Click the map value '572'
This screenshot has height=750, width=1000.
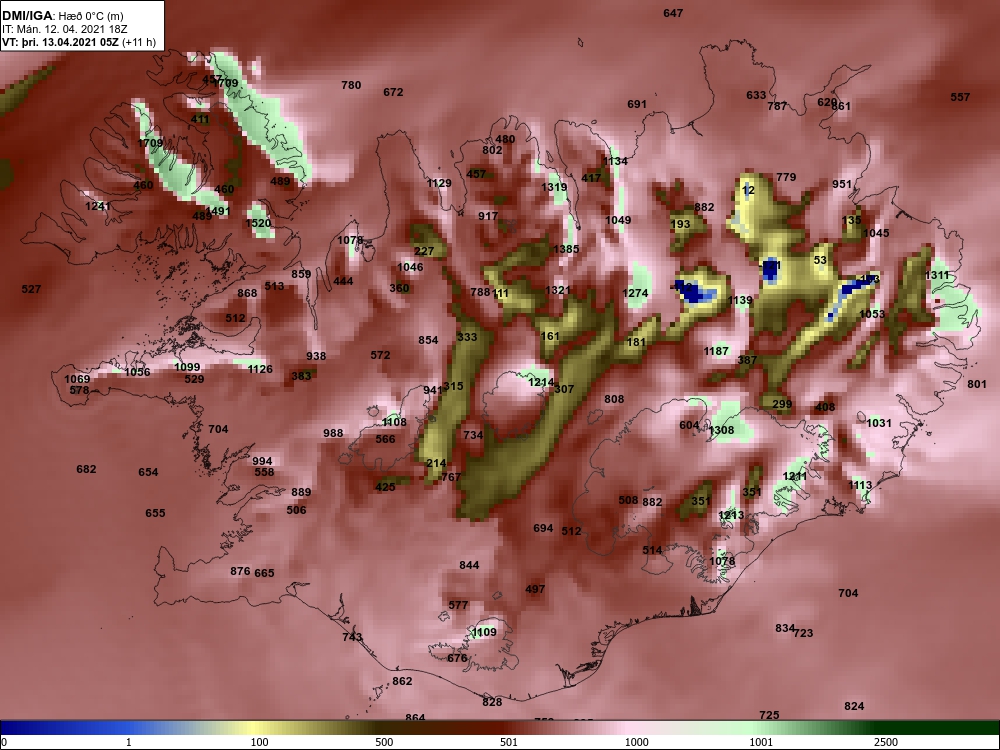pos(380,355)
